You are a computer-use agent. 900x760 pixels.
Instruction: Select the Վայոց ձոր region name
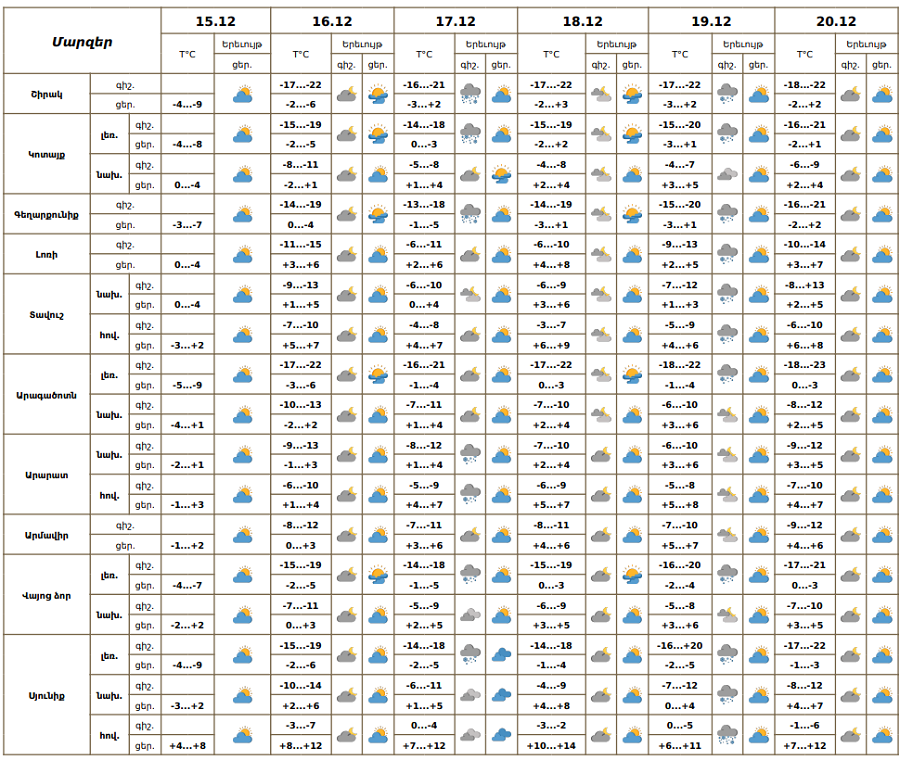coord(46,595)
